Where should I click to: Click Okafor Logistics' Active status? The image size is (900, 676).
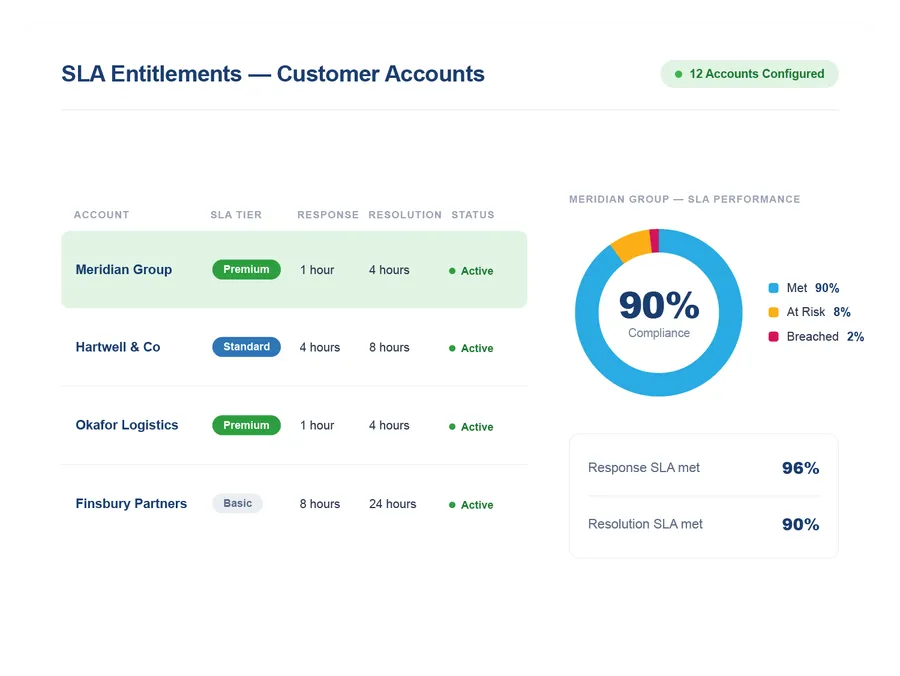(471, 427)
